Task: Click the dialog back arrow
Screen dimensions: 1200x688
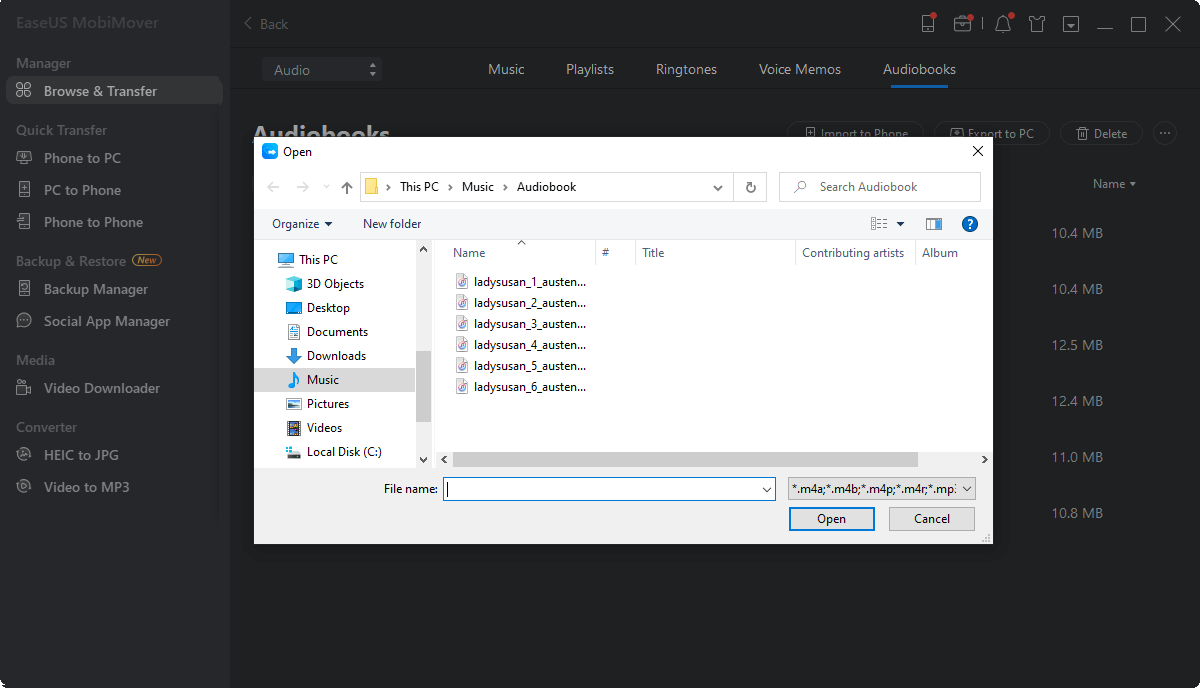Action: coord(273,187)
